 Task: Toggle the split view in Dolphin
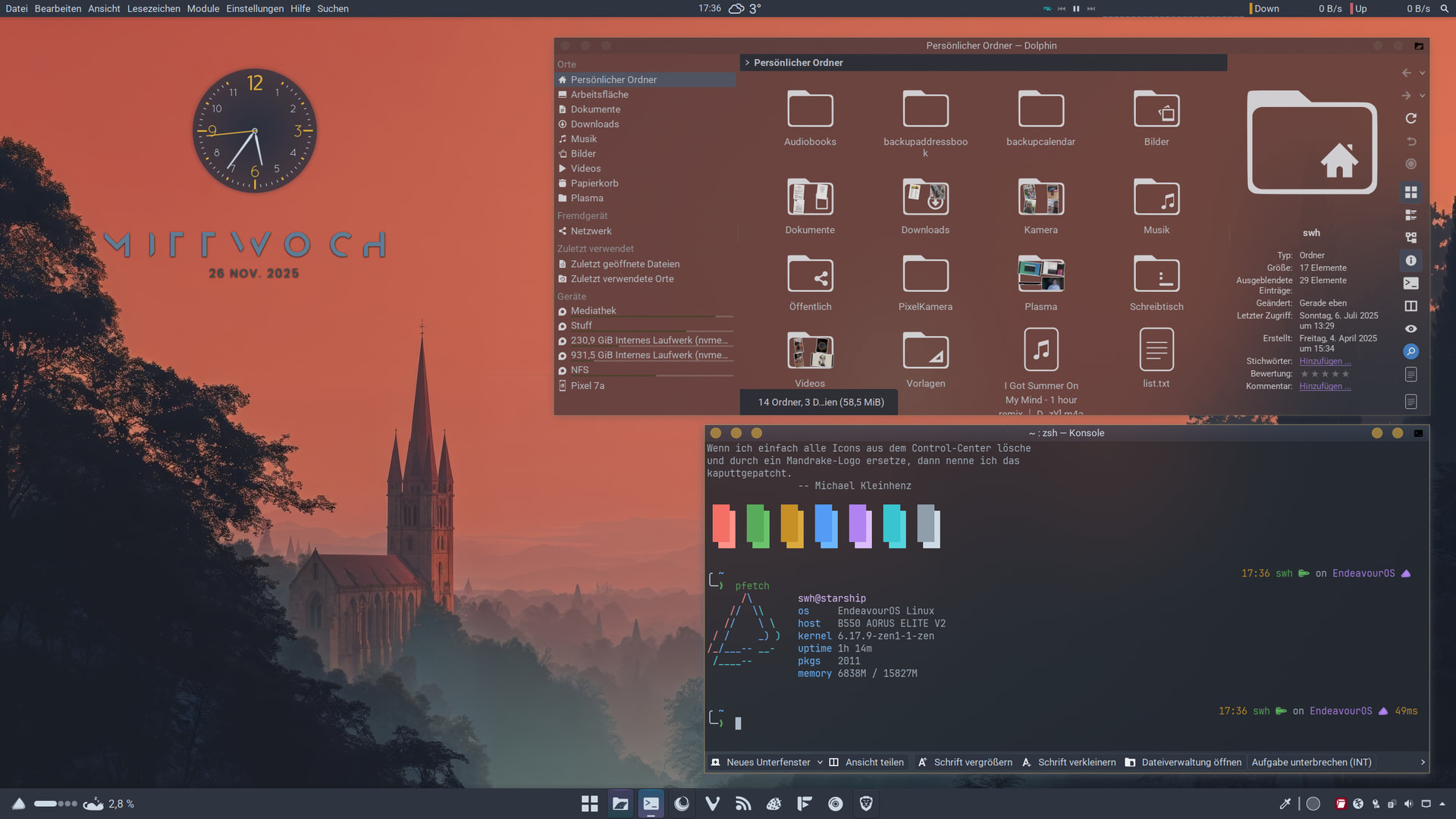tap(1410, 306)
